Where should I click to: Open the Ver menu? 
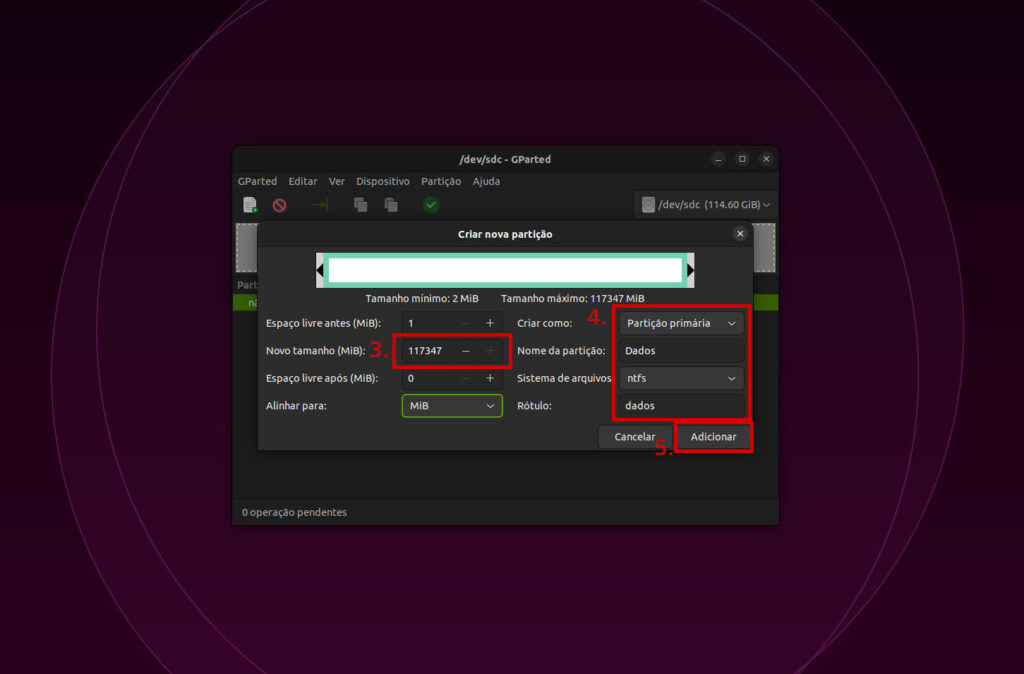pos(336,181)
